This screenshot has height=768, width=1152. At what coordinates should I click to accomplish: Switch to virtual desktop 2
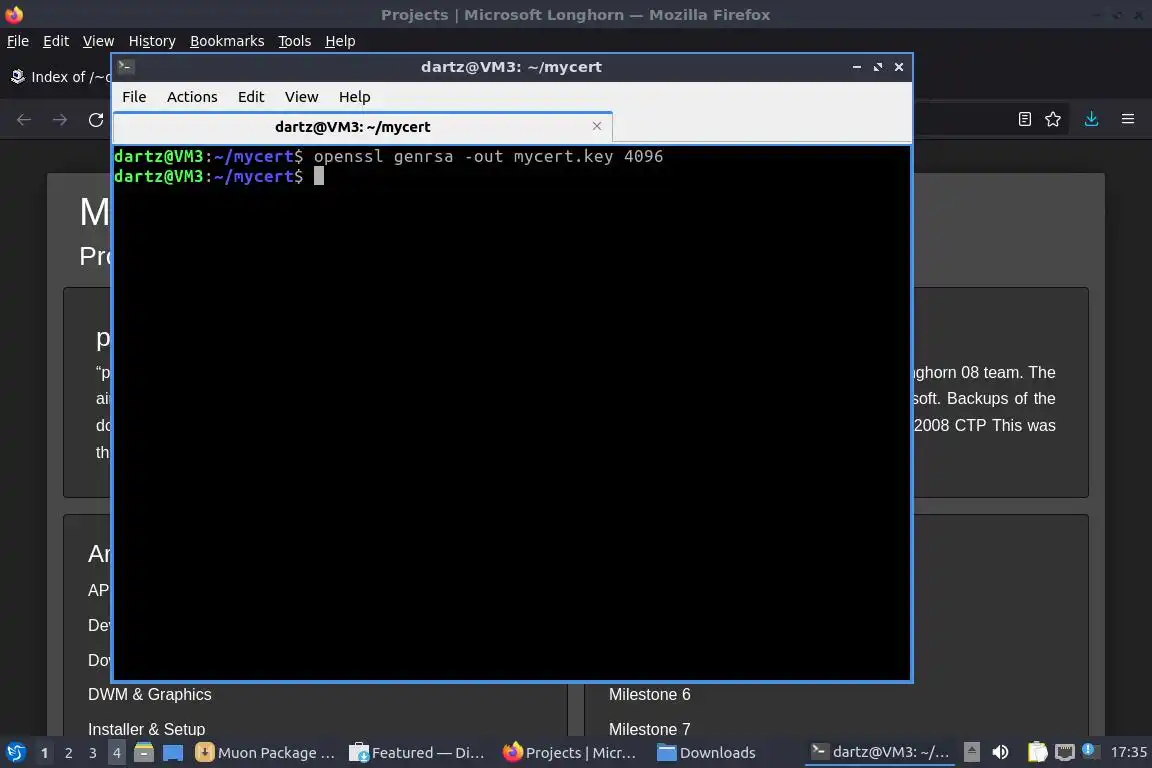pos(68,753)
